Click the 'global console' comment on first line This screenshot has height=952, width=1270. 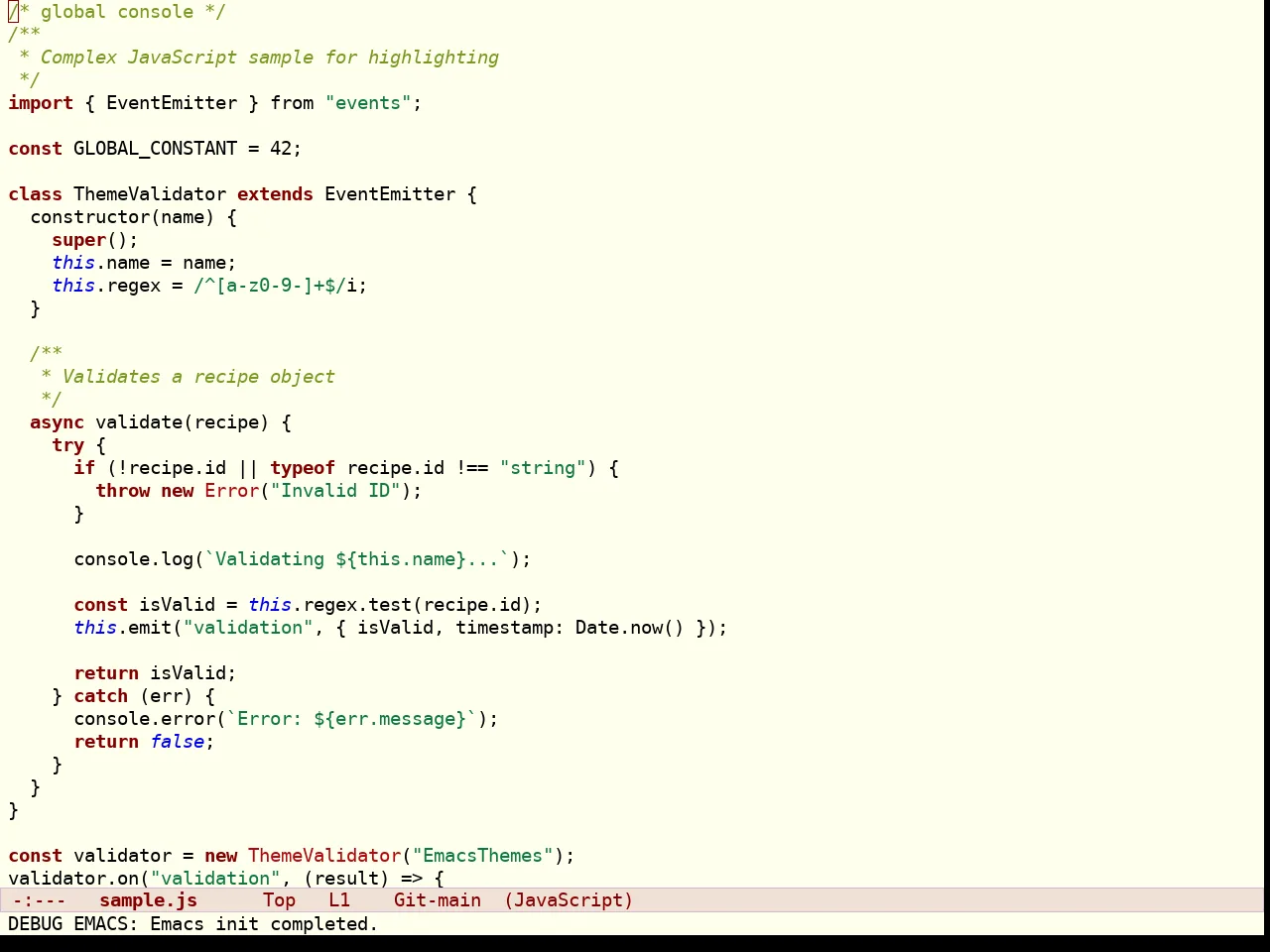click(x=116, y=12)
